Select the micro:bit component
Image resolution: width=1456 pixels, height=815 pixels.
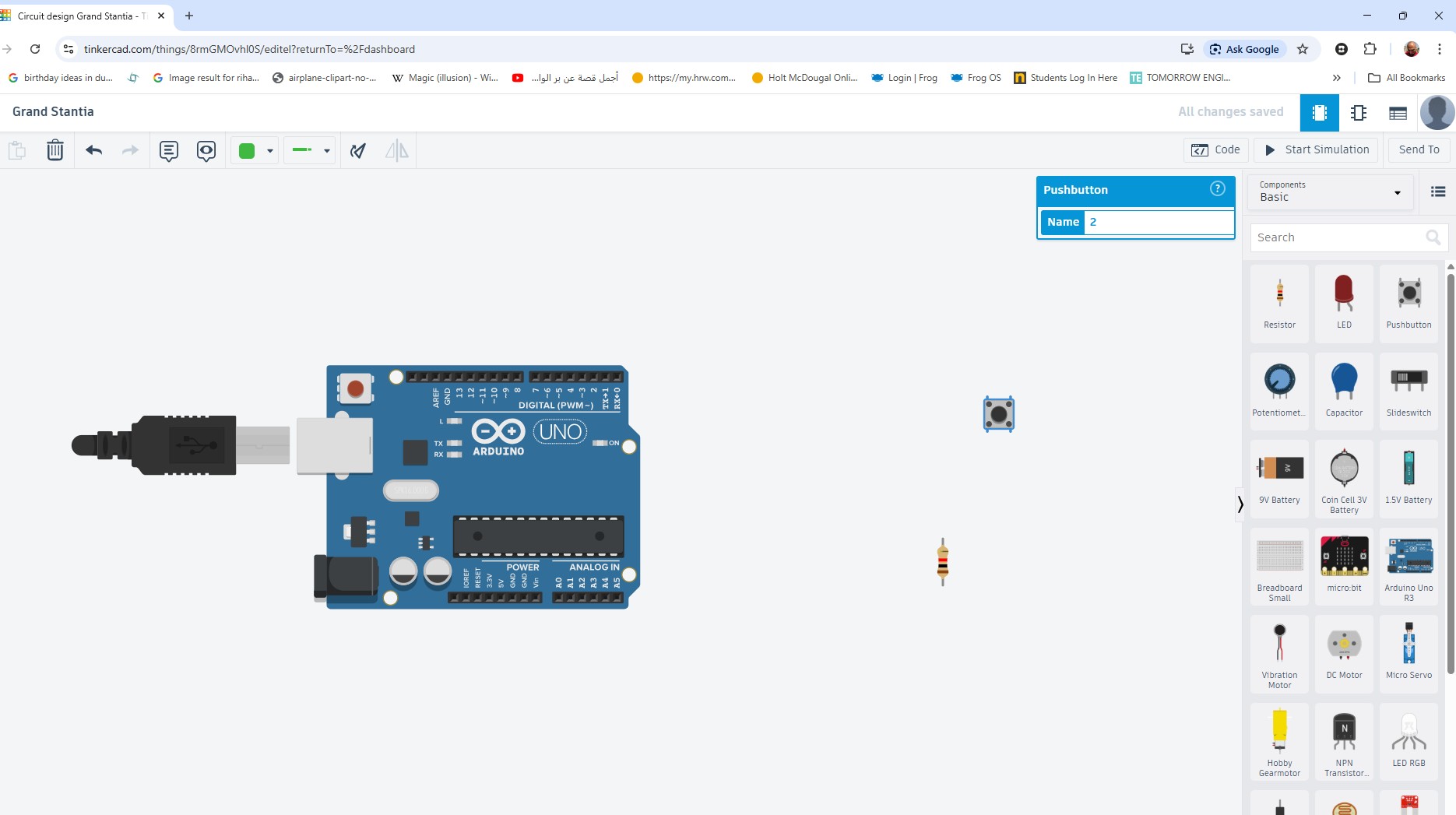(x=1344, y=567)
